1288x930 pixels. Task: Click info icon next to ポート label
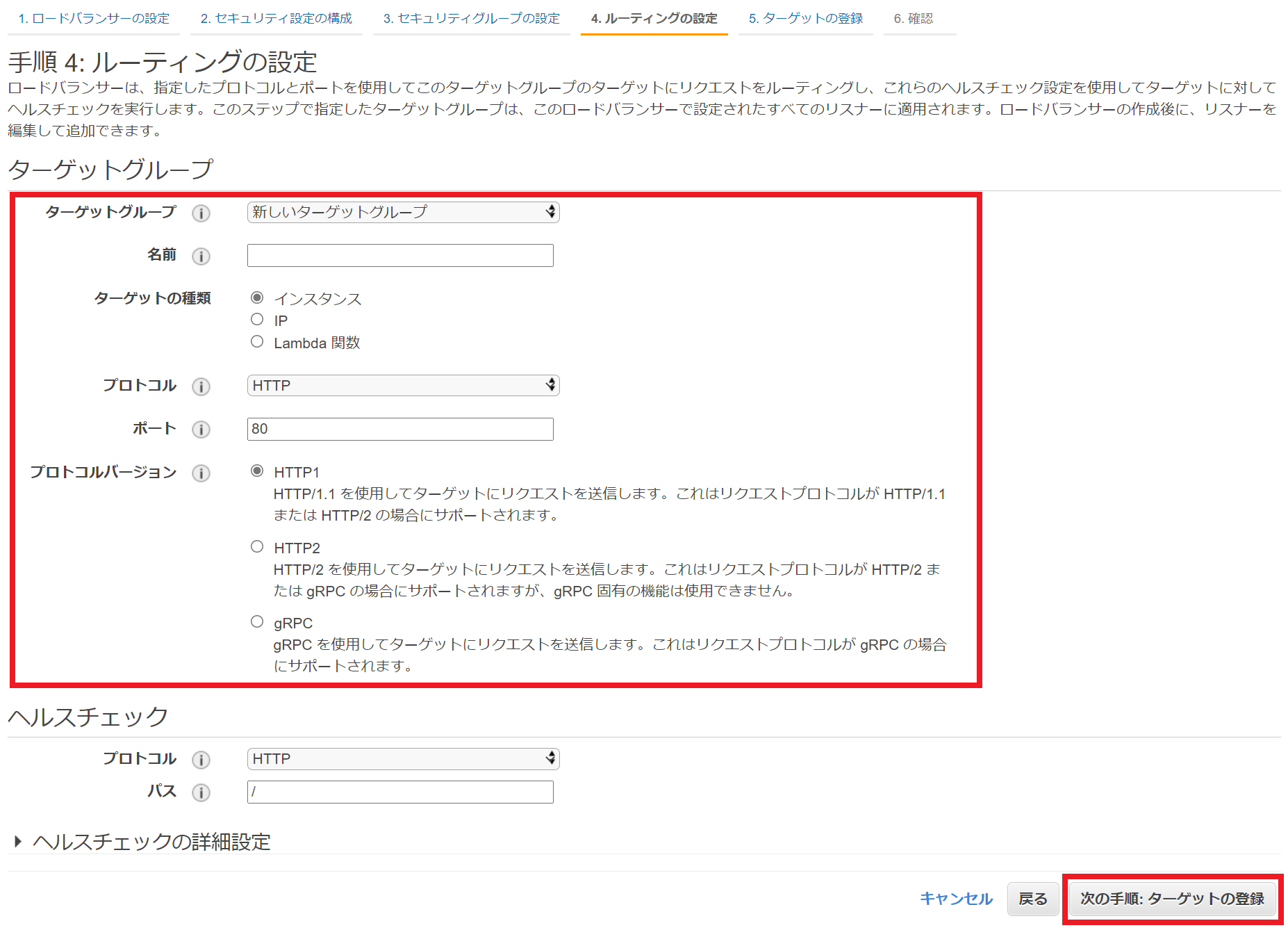(201, 430)
